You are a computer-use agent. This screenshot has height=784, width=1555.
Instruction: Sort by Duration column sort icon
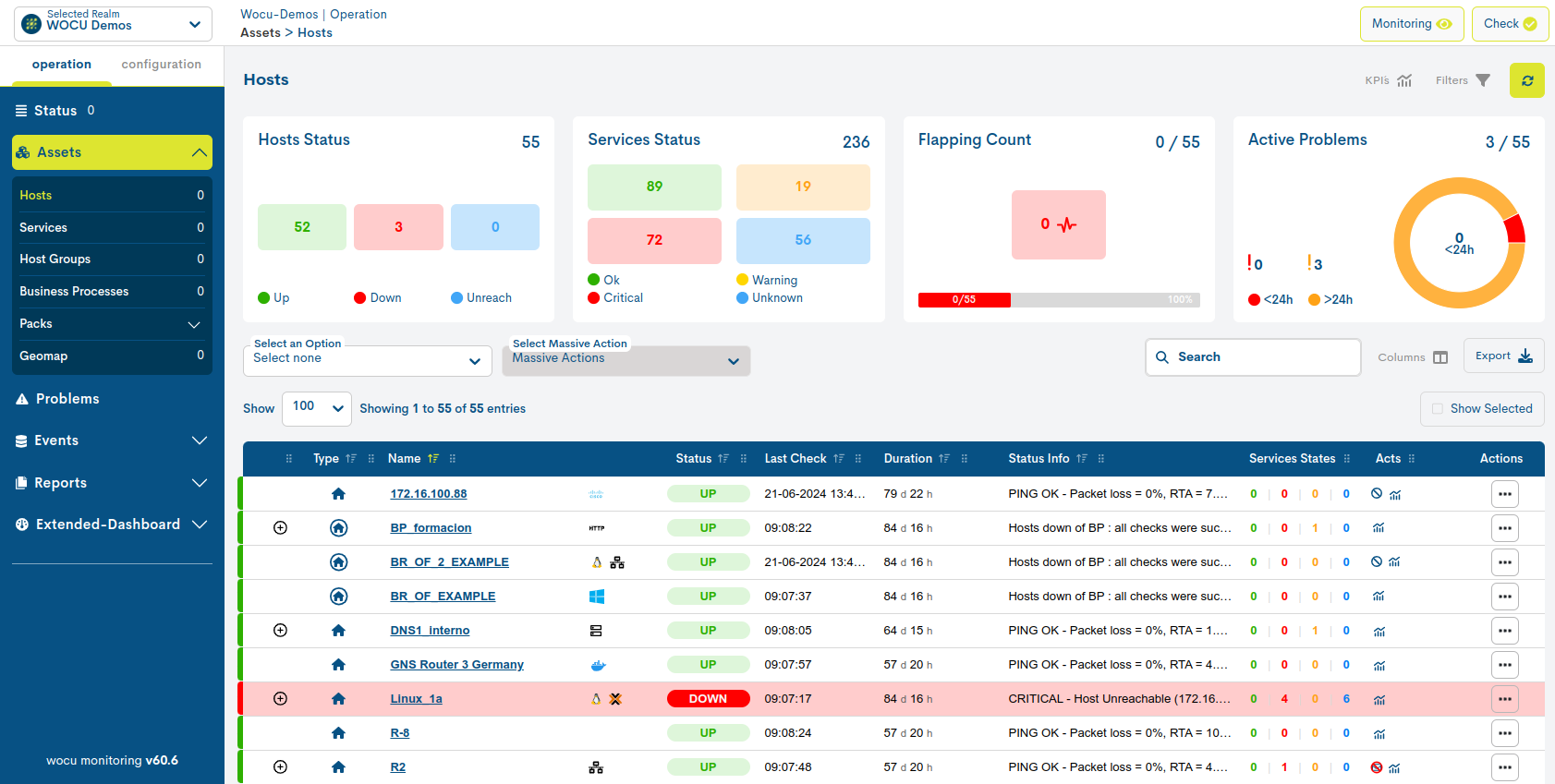[944, 459]
